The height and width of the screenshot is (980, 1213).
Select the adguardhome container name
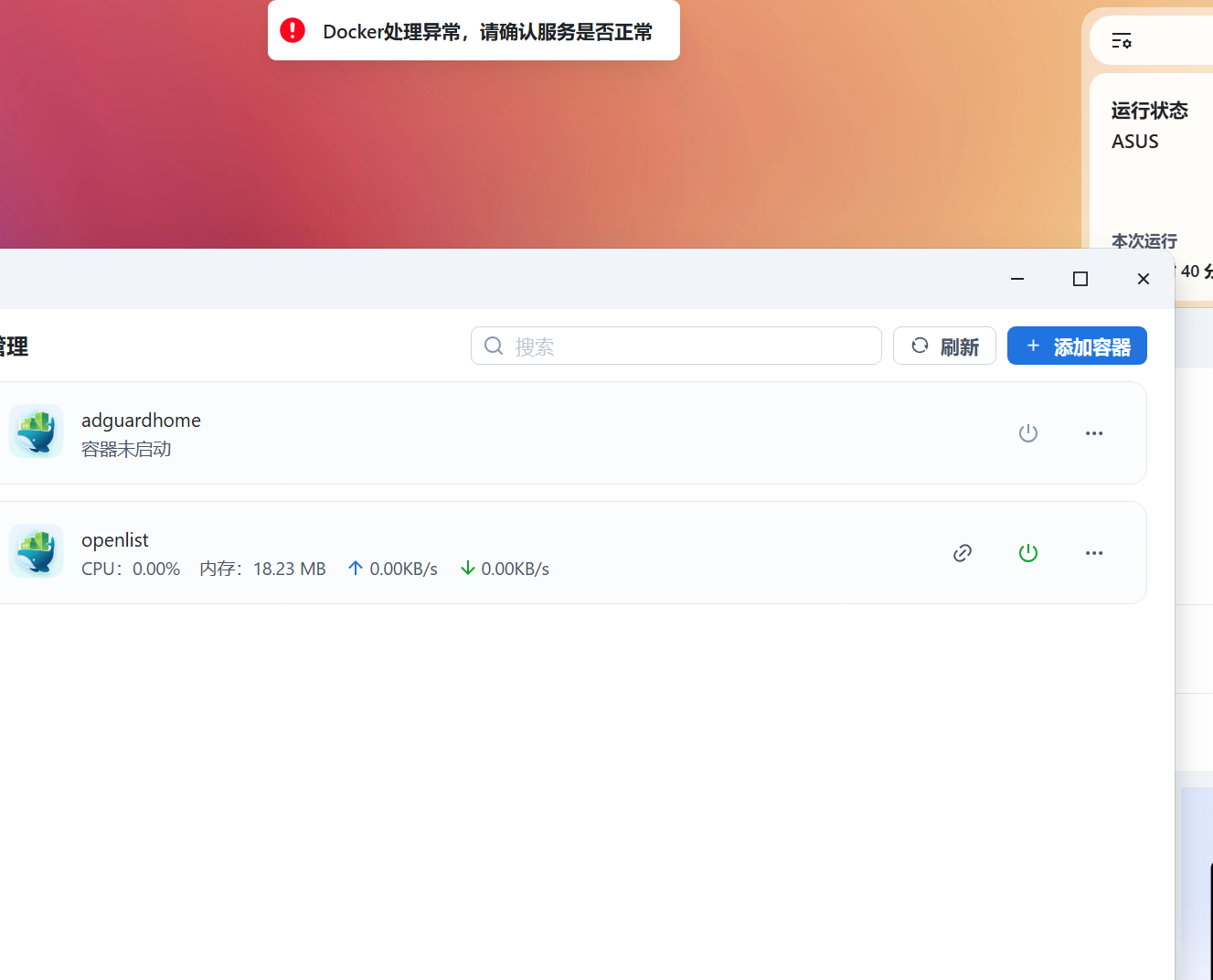pyautogui.click(x=141, y=421)
